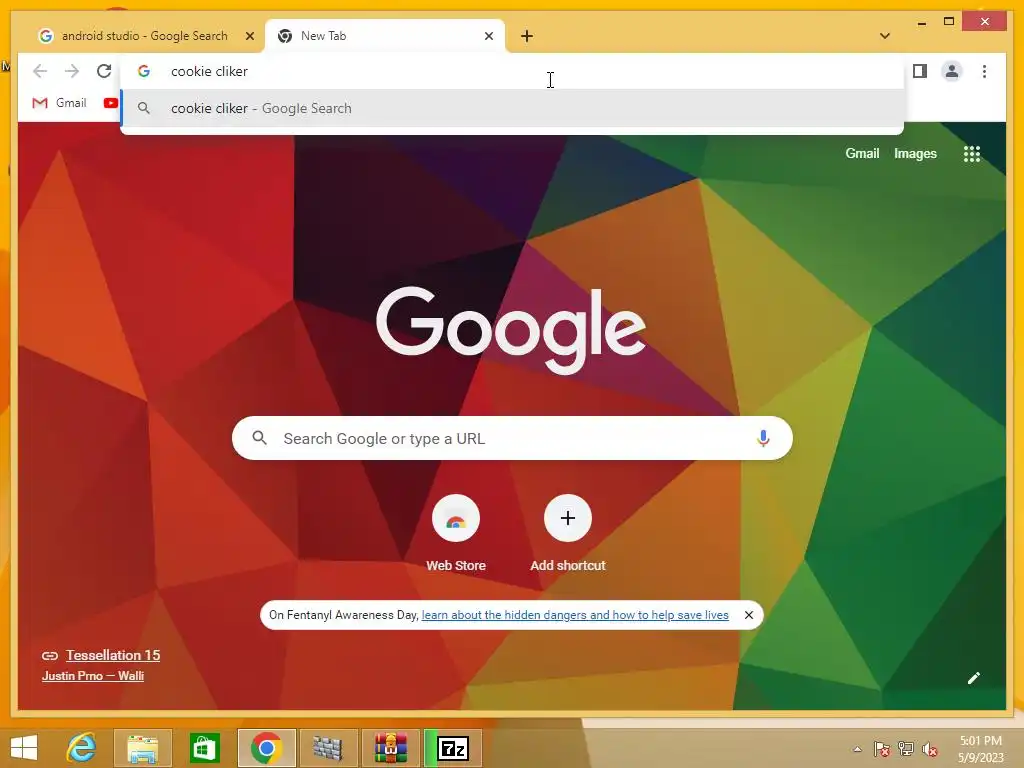Open WinRAR from the taskbar

390,748
